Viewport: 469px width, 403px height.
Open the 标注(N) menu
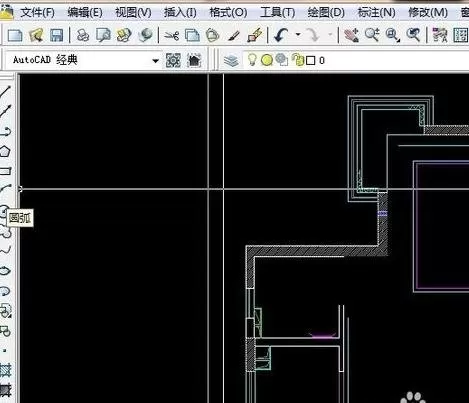[x=376, y=13]
